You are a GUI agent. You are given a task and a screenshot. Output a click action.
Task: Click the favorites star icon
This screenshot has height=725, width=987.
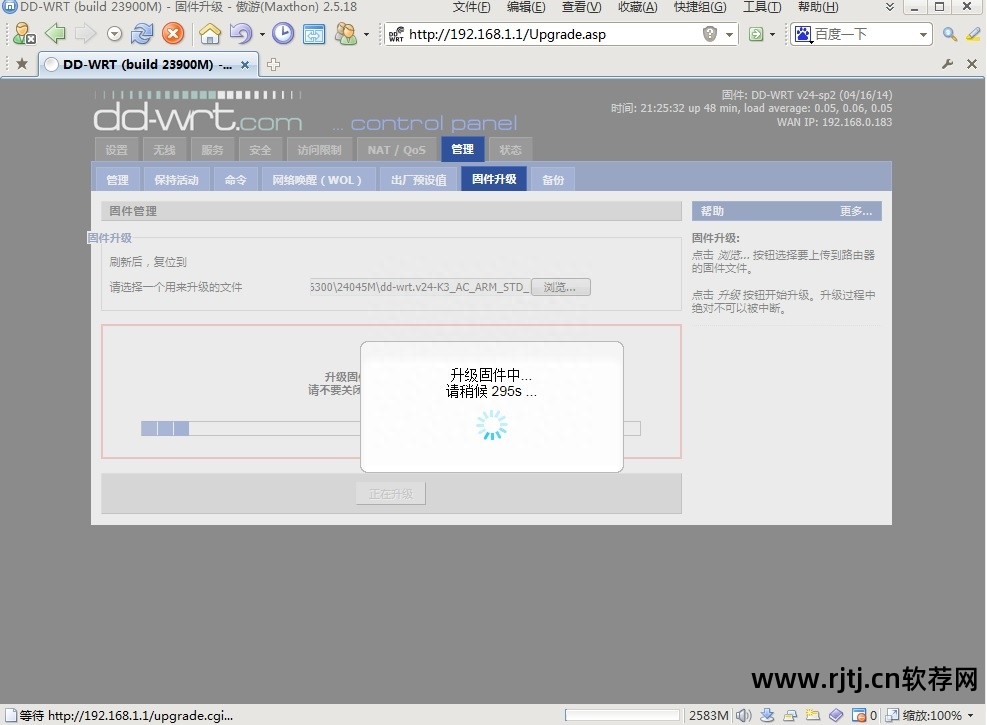(22, 64)
